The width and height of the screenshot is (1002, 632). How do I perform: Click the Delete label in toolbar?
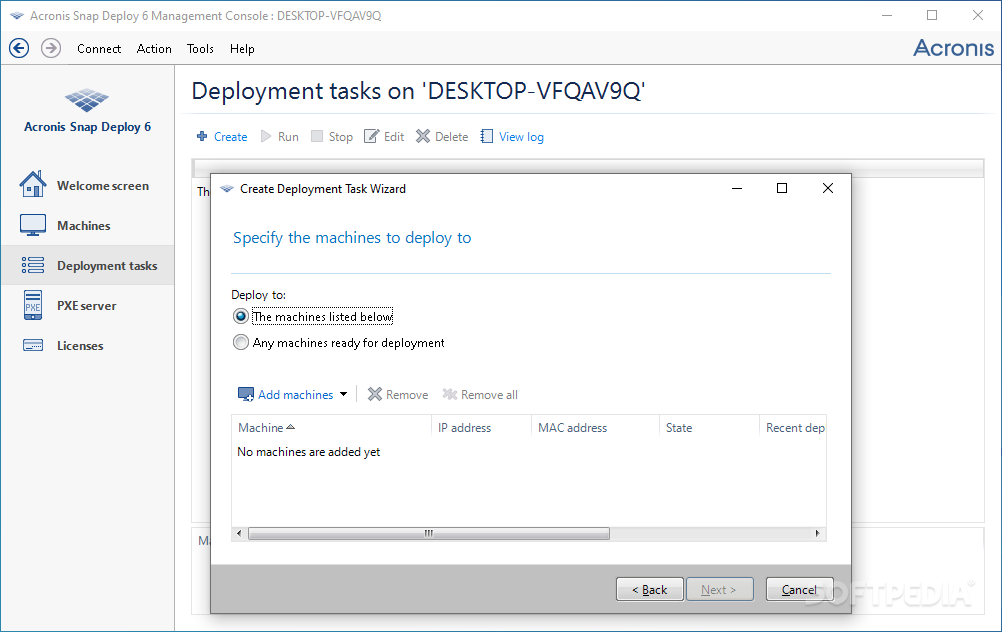pyautogui.click(x=452, y=137)
